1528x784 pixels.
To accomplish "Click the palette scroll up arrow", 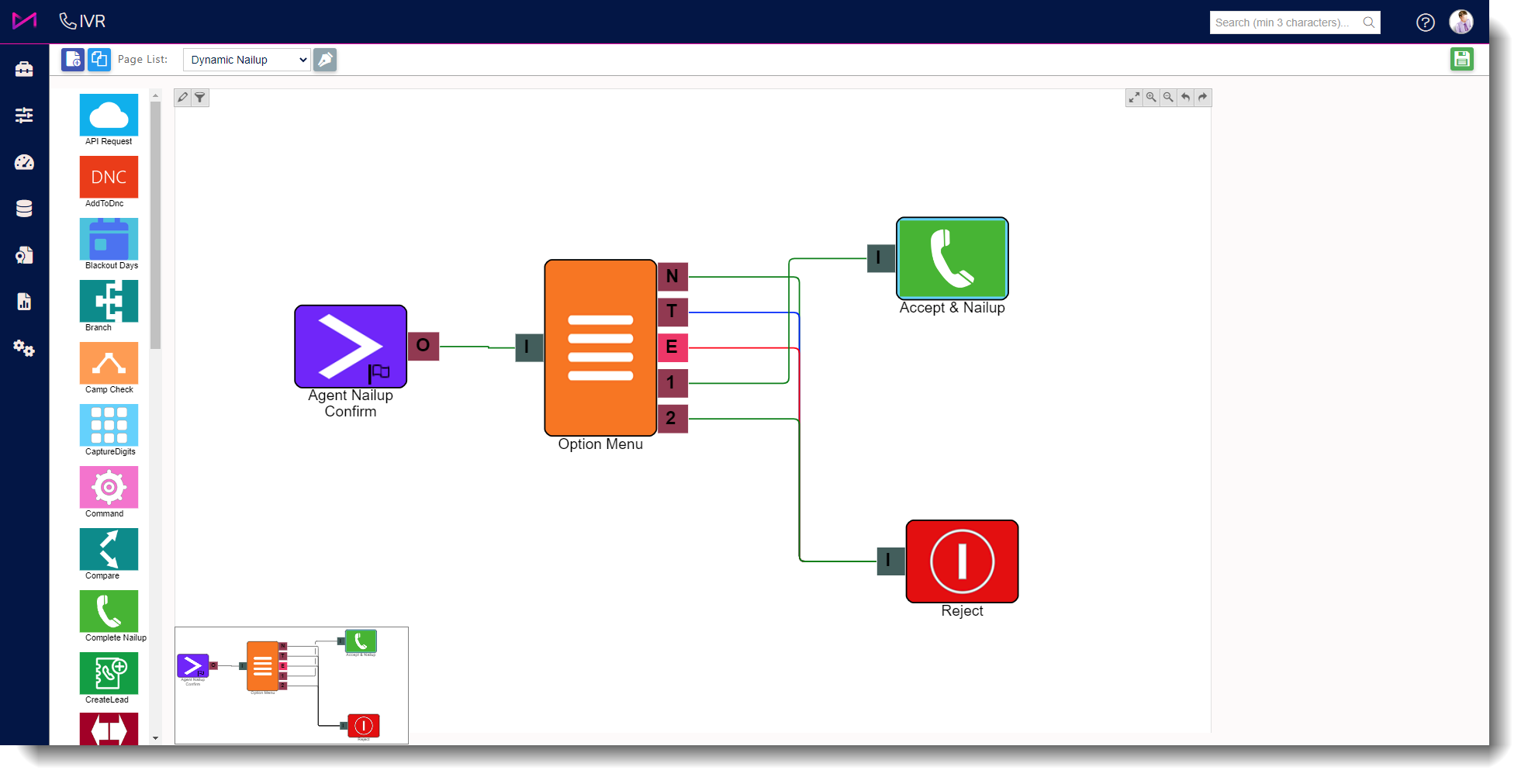I will click(x=155, y=95).
